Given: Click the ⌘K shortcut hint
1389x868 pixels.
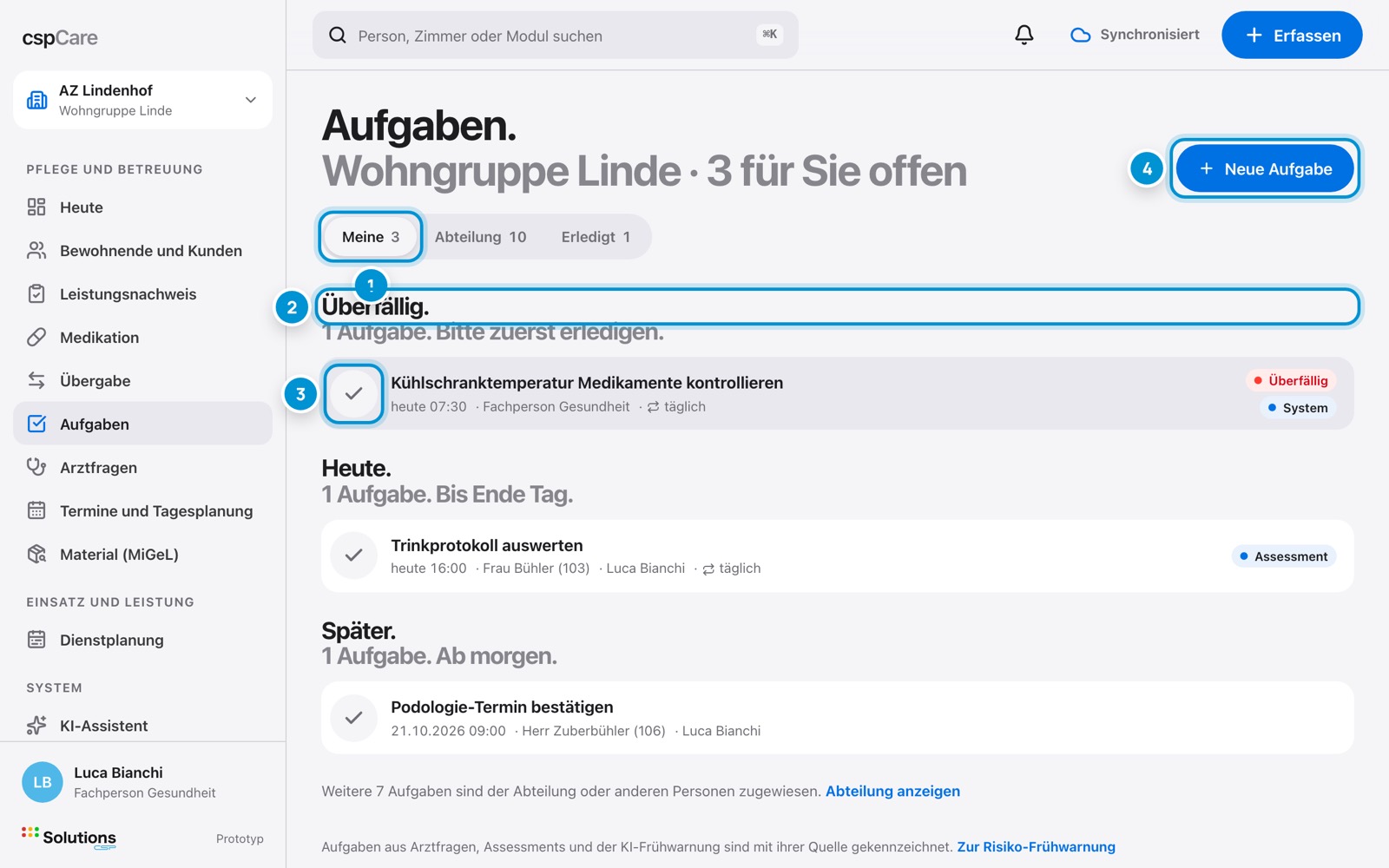Looking at the screenshot, I should click(x=769, y=35).
